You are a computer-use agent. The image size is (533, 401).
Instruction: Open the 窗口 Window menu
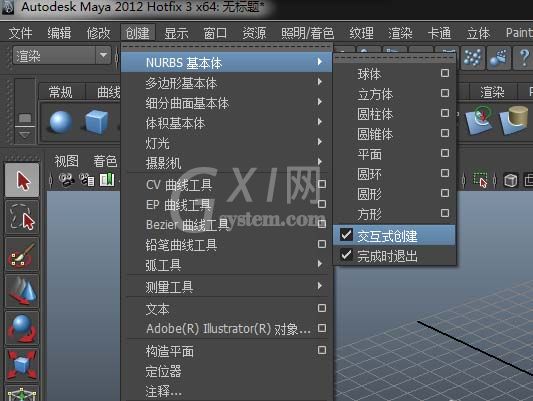(215, 33)
